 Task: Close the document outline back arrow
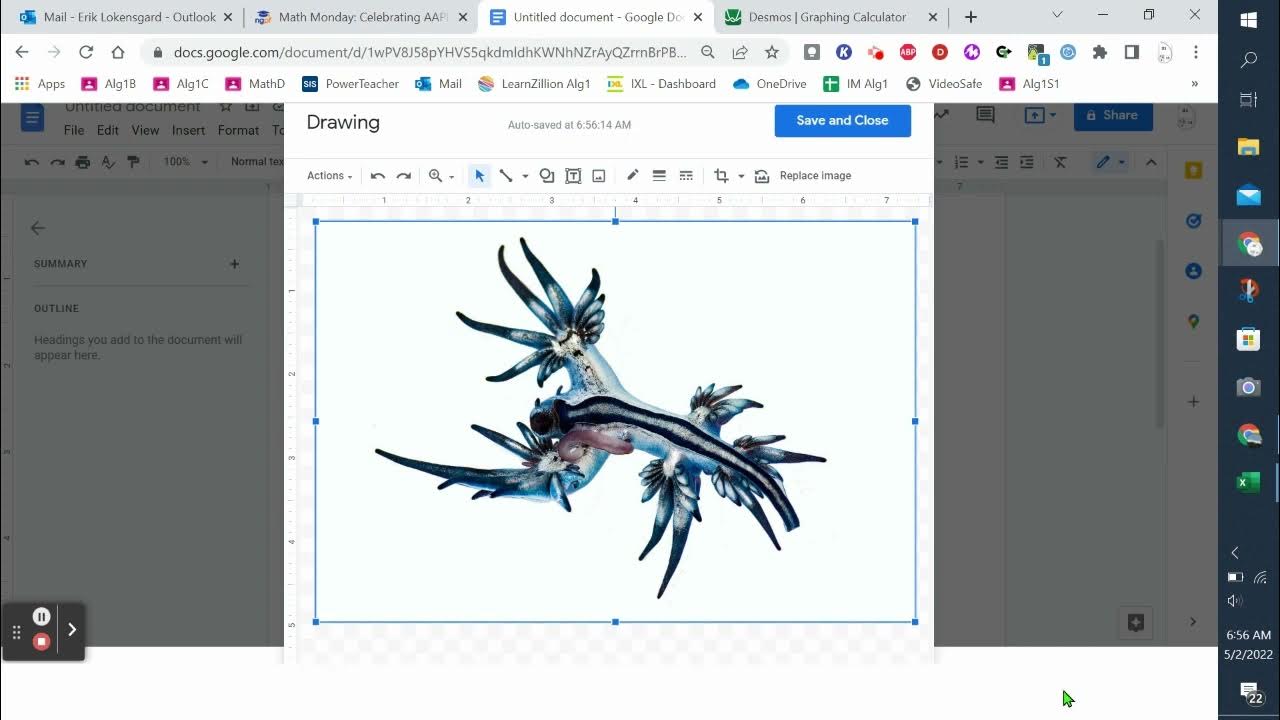point(38,228)
